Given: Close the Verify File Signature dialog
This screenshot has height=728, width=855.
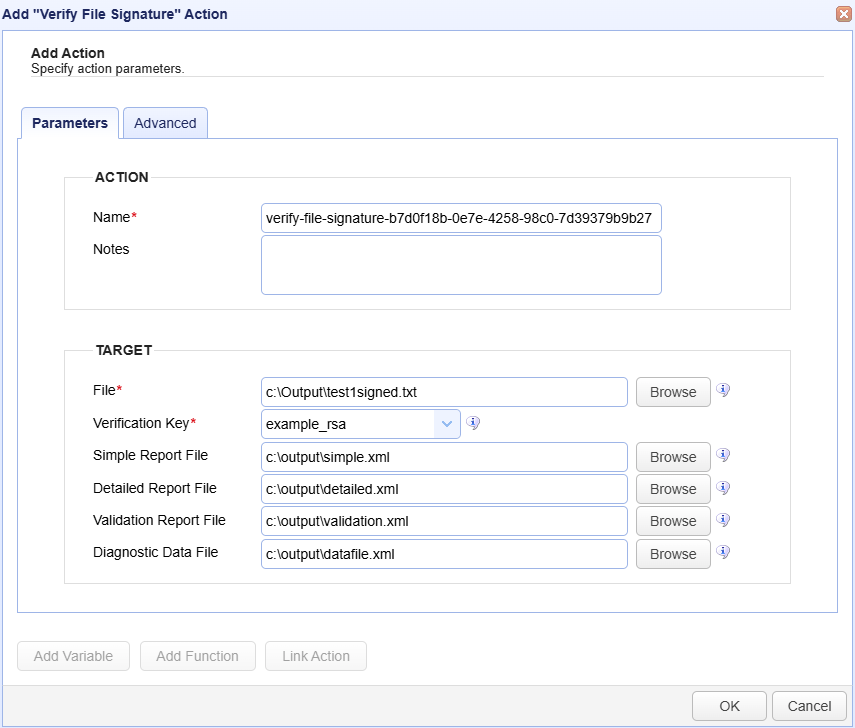Looking at the screenshot, I should click(x=844, y=14).
